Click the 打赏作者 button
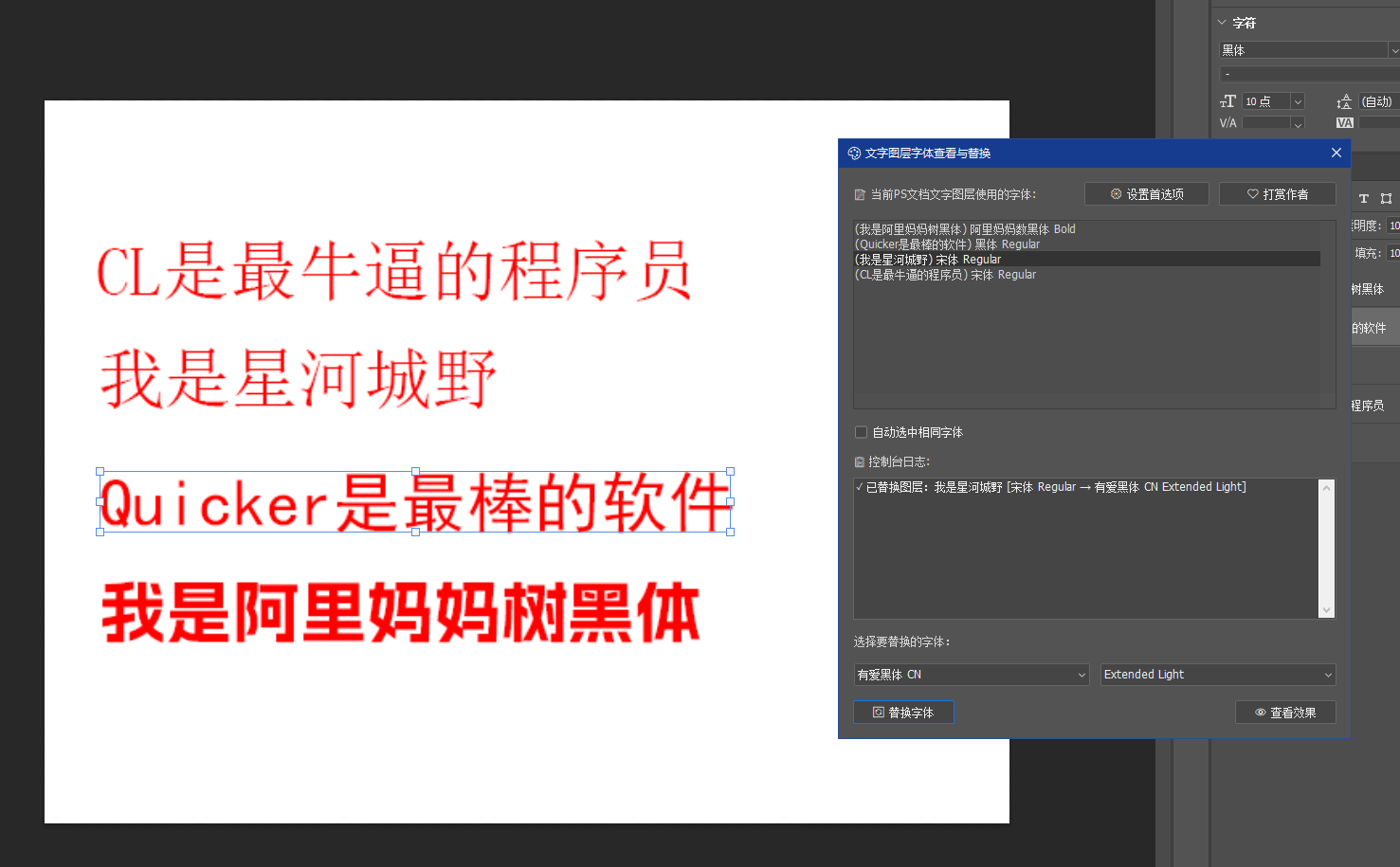The height and width of the screenshot is (867, 1400). point(1278,194)
